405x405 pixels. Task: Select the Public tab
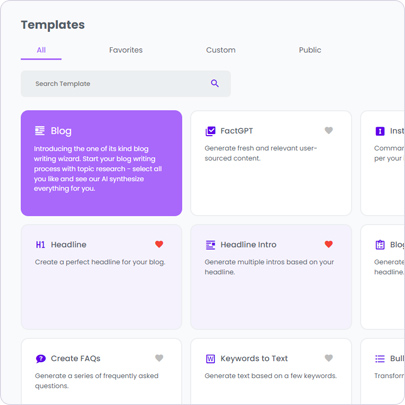click(310, 50)
